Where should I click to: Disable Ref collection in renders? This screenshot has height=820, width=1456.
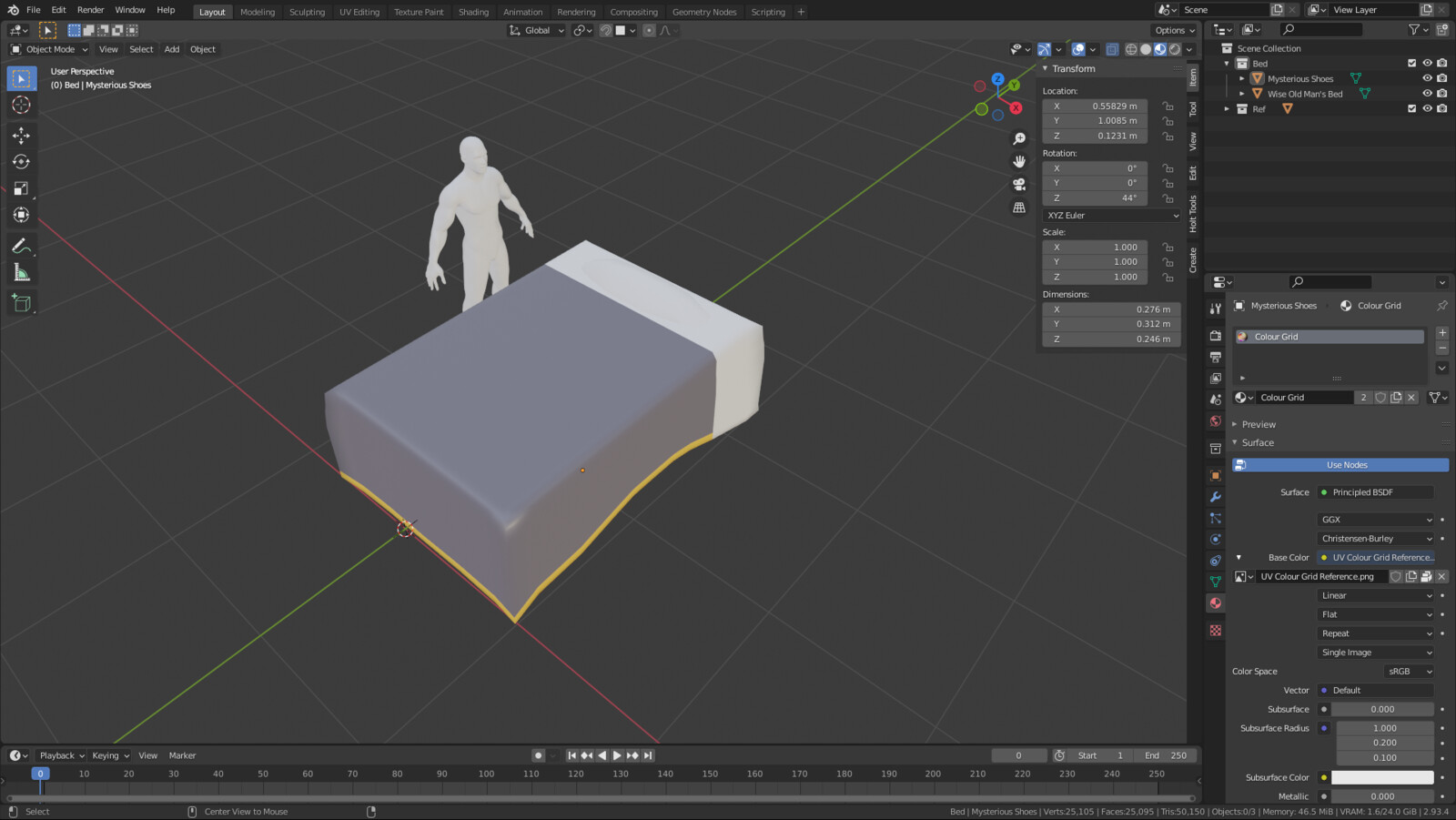pos(1442,109)
